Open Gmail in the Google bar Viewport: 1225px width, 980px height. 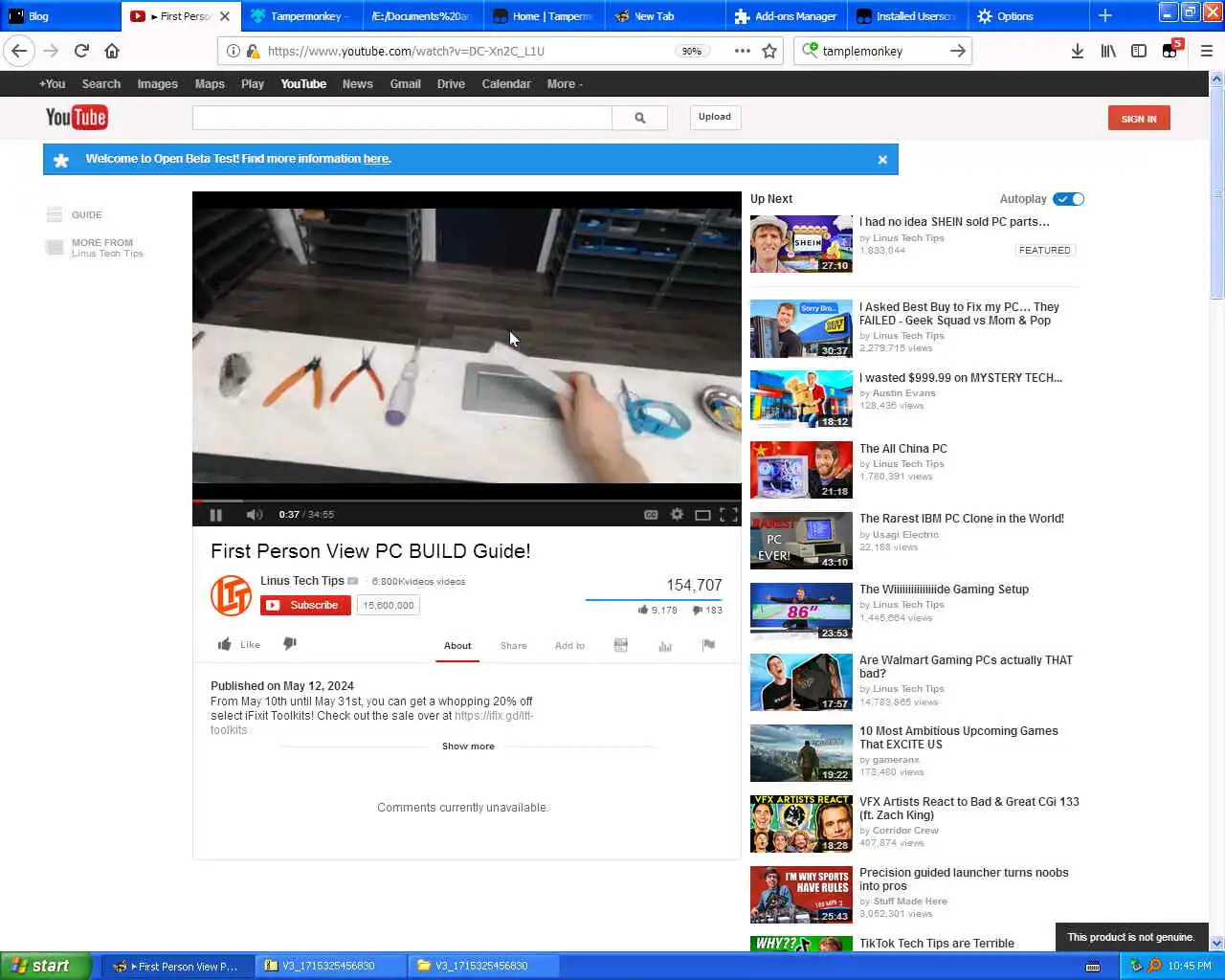pos(405,84)
